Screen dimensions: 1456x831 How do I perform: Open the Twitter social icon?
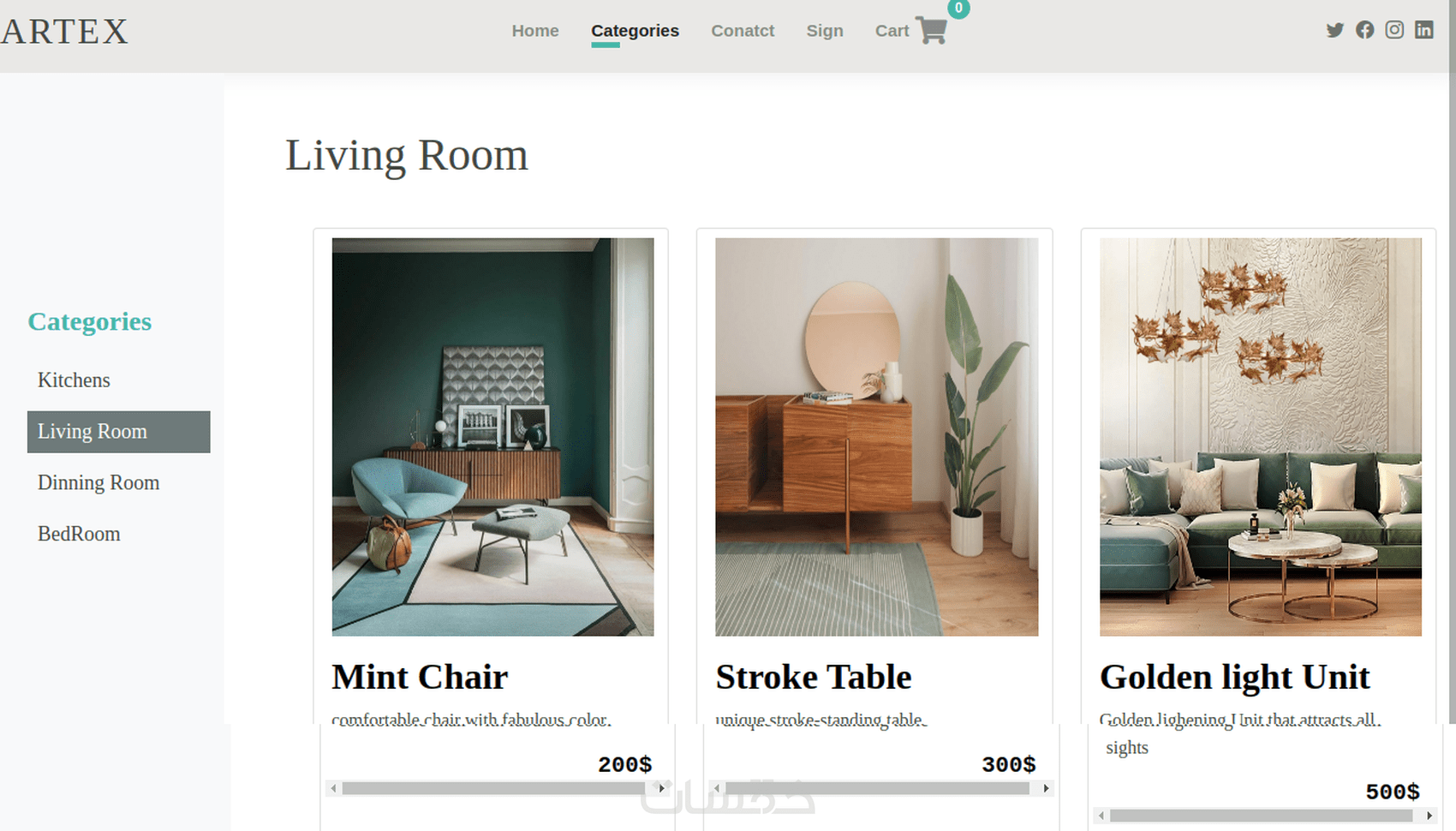(1334, 30)
